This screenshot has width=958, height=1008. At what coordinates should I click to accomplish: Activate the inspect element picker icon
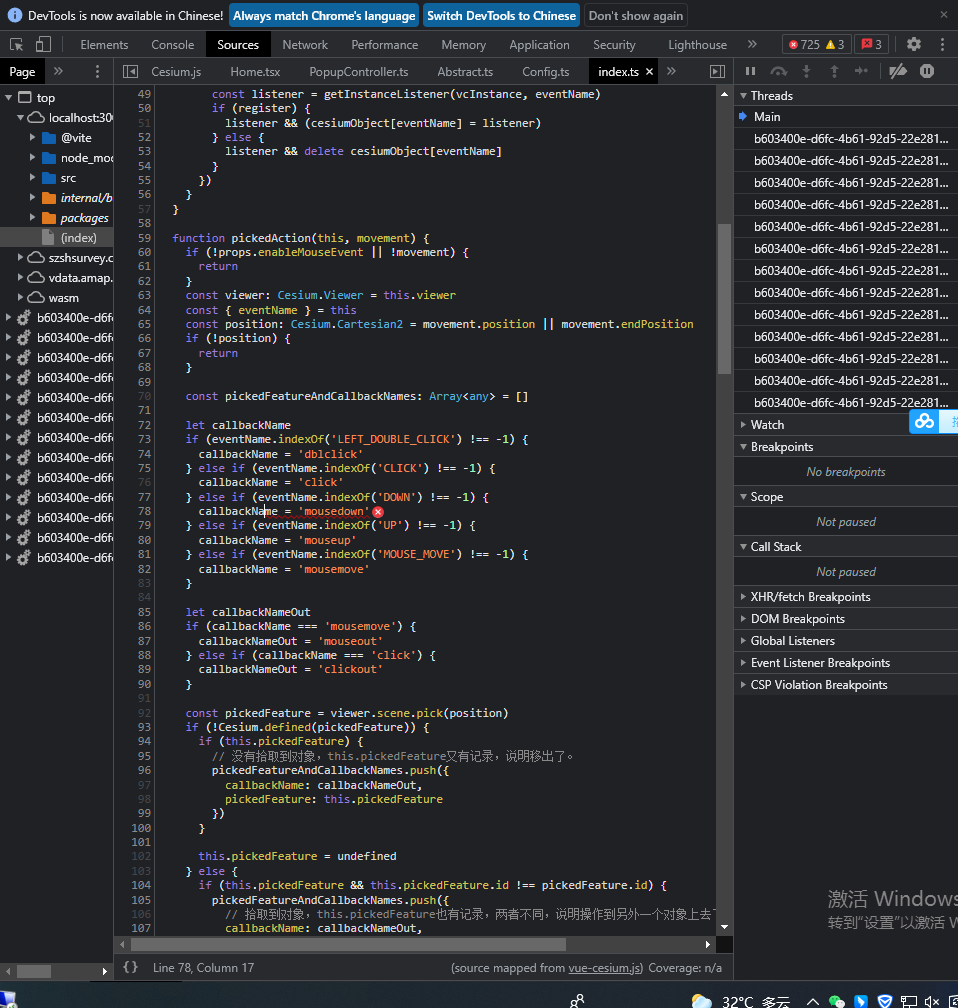(17, 44)
